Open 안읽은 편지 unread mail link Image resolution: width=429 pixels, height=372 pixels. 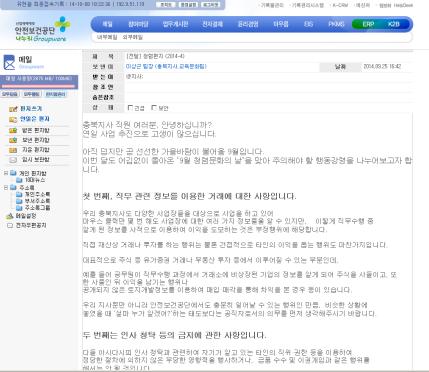[x=34, y=119]
